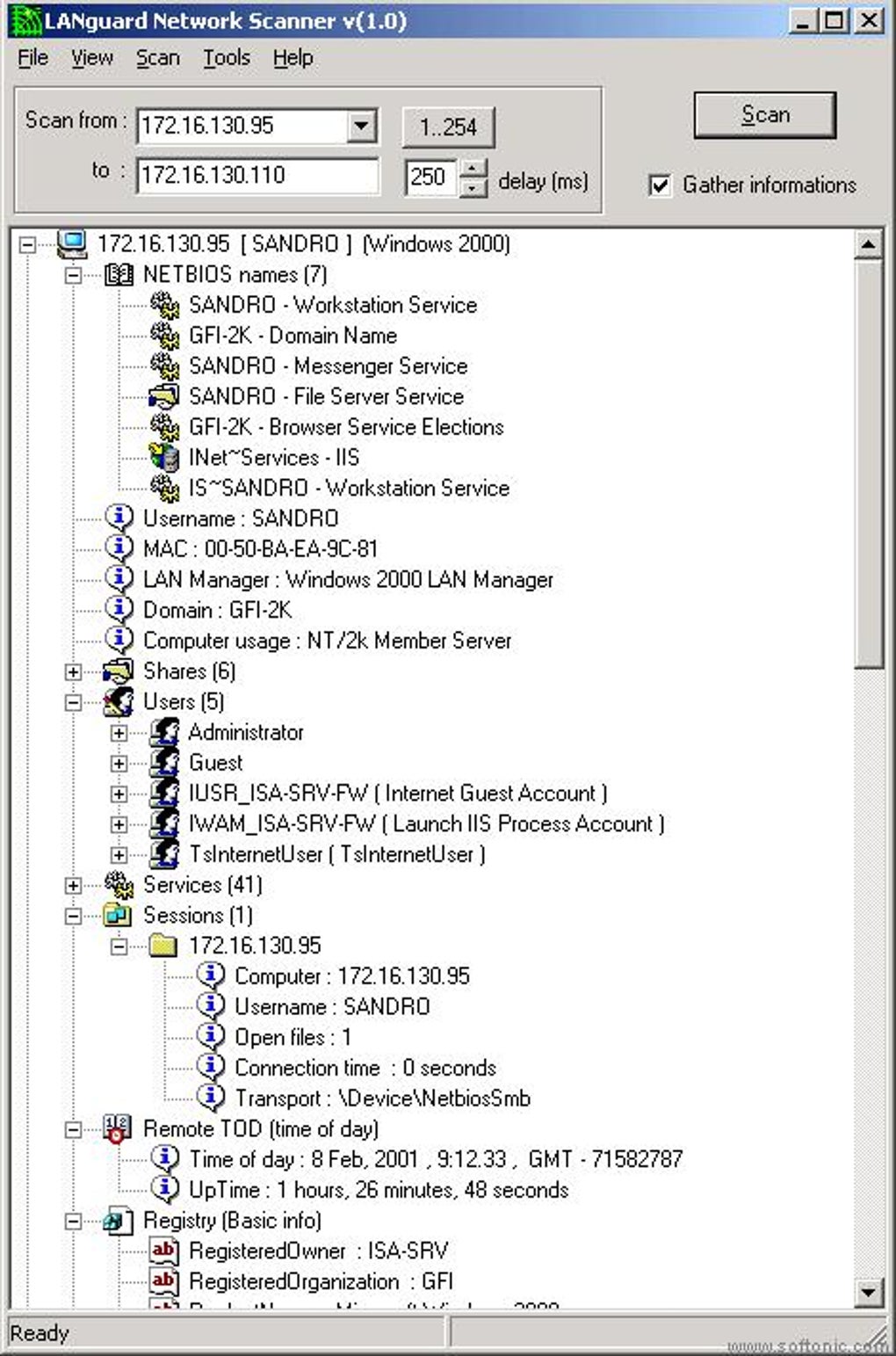Click the NETBIOS names book icon
896x1356 pixels.
(119, 274)
